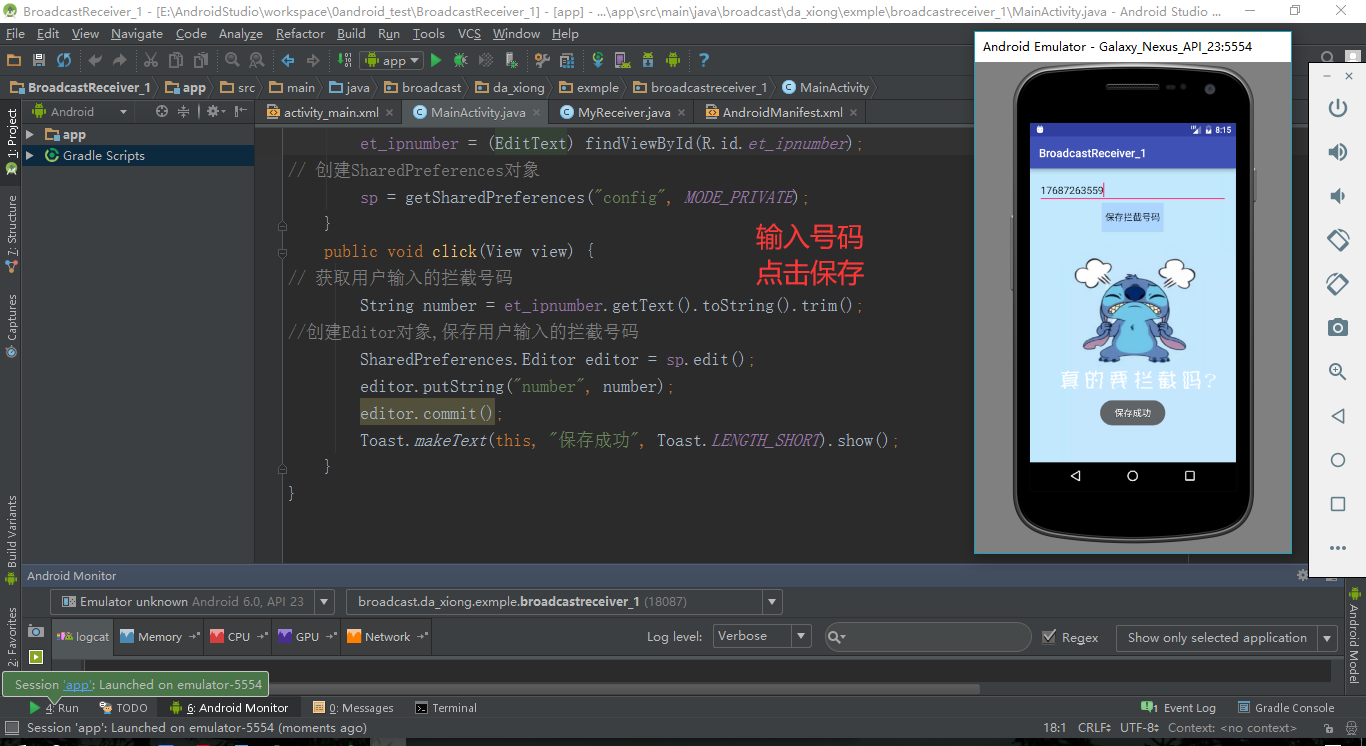Open the Build menu

coord(351,33)
